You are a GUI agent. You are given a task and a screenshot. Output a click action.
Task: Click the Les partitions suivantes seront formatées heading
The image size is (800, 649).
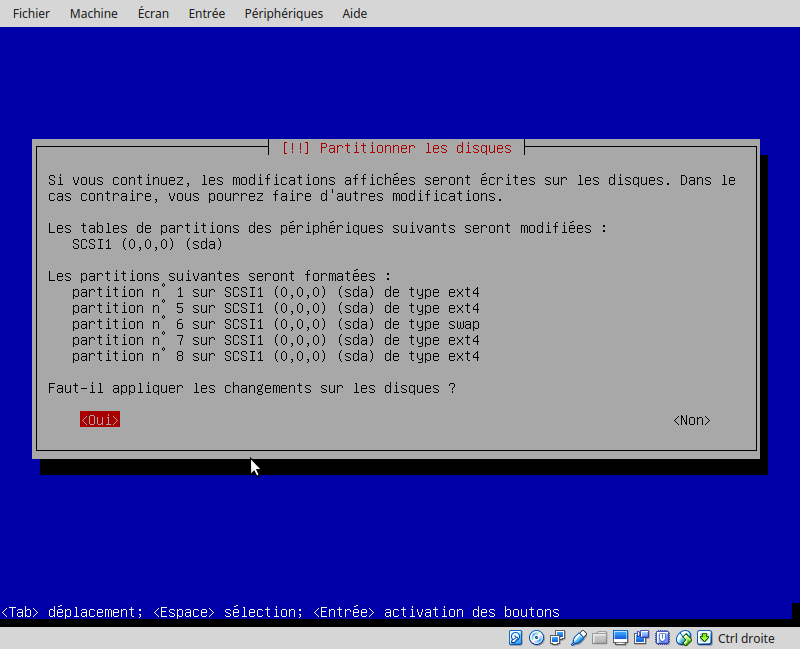click(x=219, y=276)
